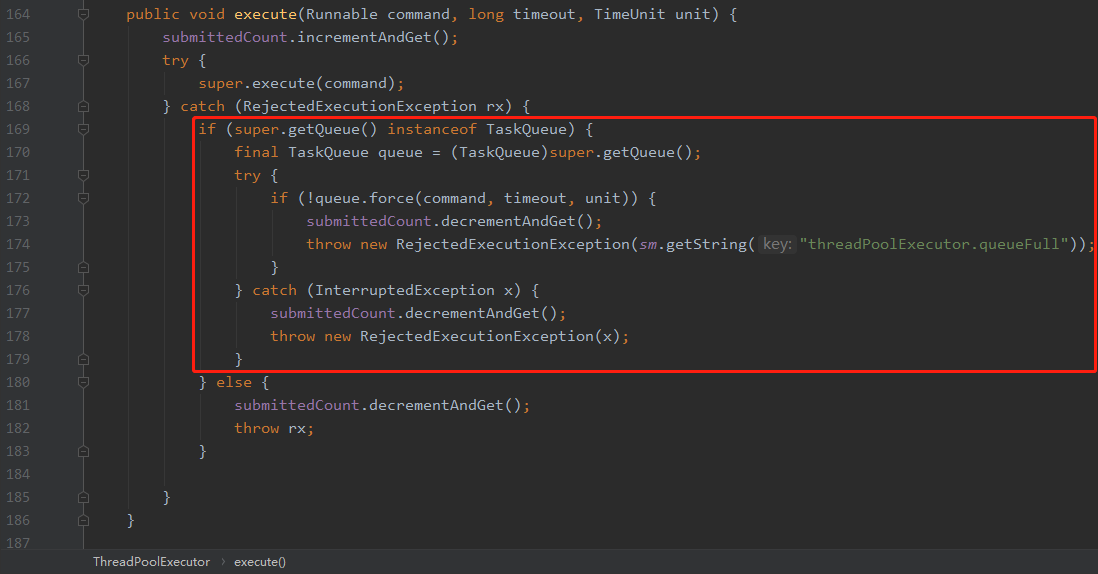Image resolution: width=1098 pixels, height=574 pixels.
Task: Toggle fold end marker at line 183
Action: (x=83, y=452)
